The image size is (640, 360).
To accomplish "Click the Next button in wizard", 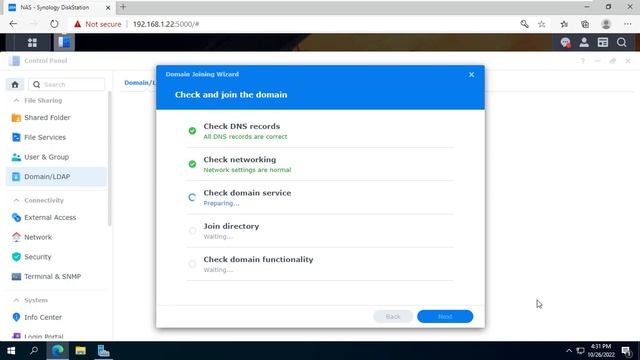I will coord(445,316).
